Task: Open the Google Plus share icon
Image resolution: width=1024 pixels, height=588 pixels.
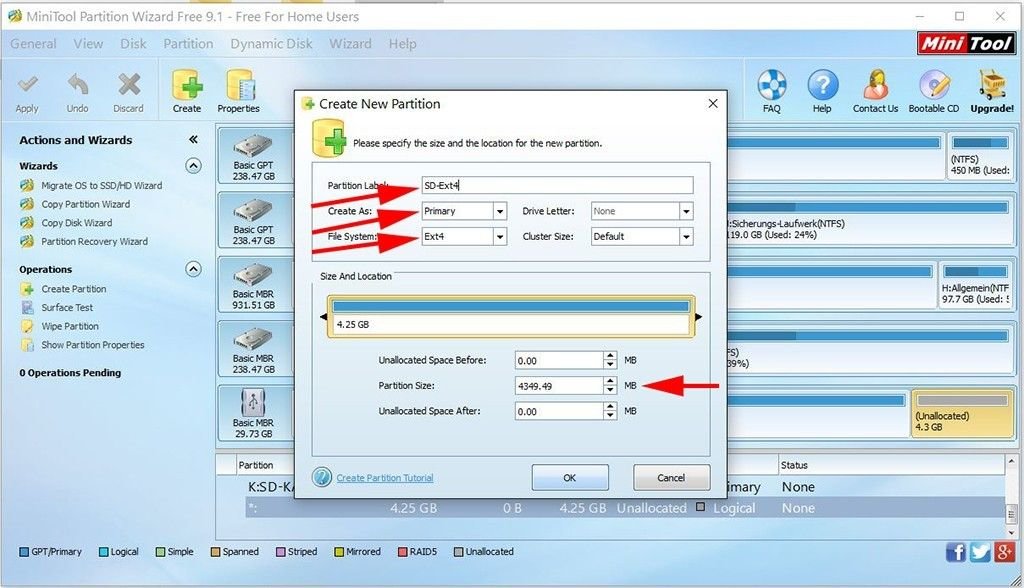Action: (x=1004, y=552)
